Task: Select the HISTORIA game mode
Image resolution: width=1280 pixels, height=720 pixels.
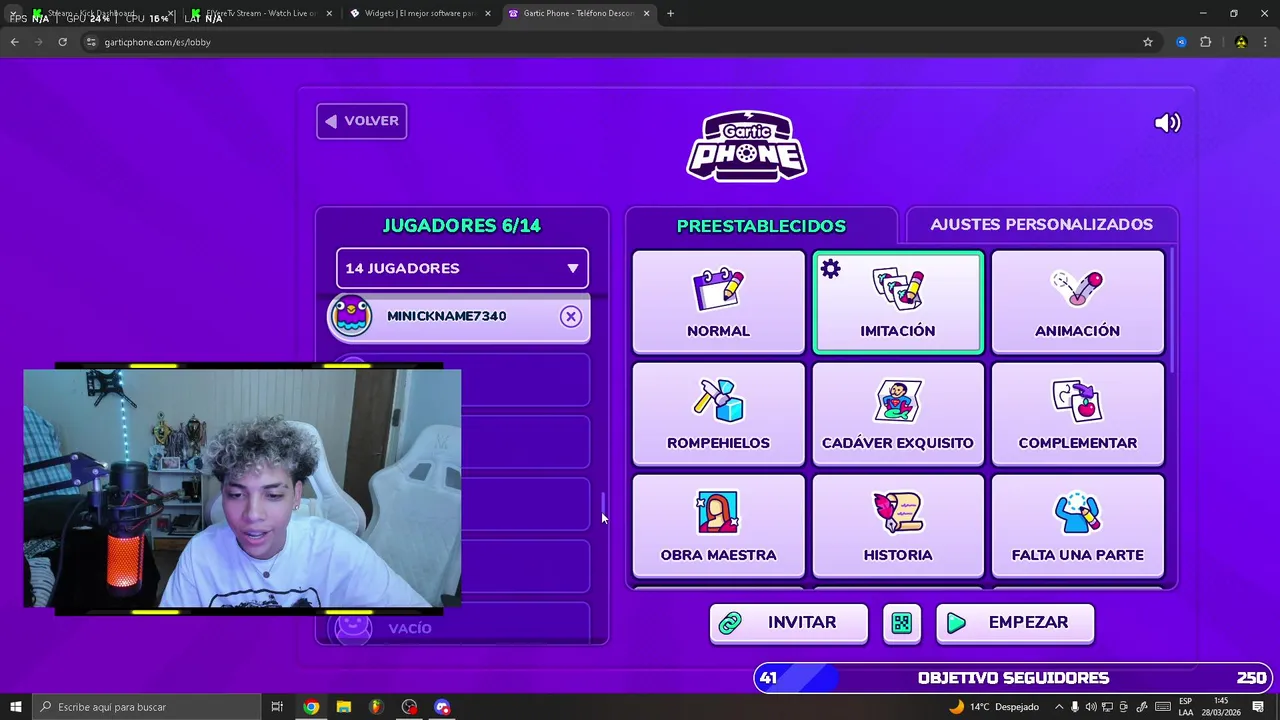Action: tap(898, 526)
